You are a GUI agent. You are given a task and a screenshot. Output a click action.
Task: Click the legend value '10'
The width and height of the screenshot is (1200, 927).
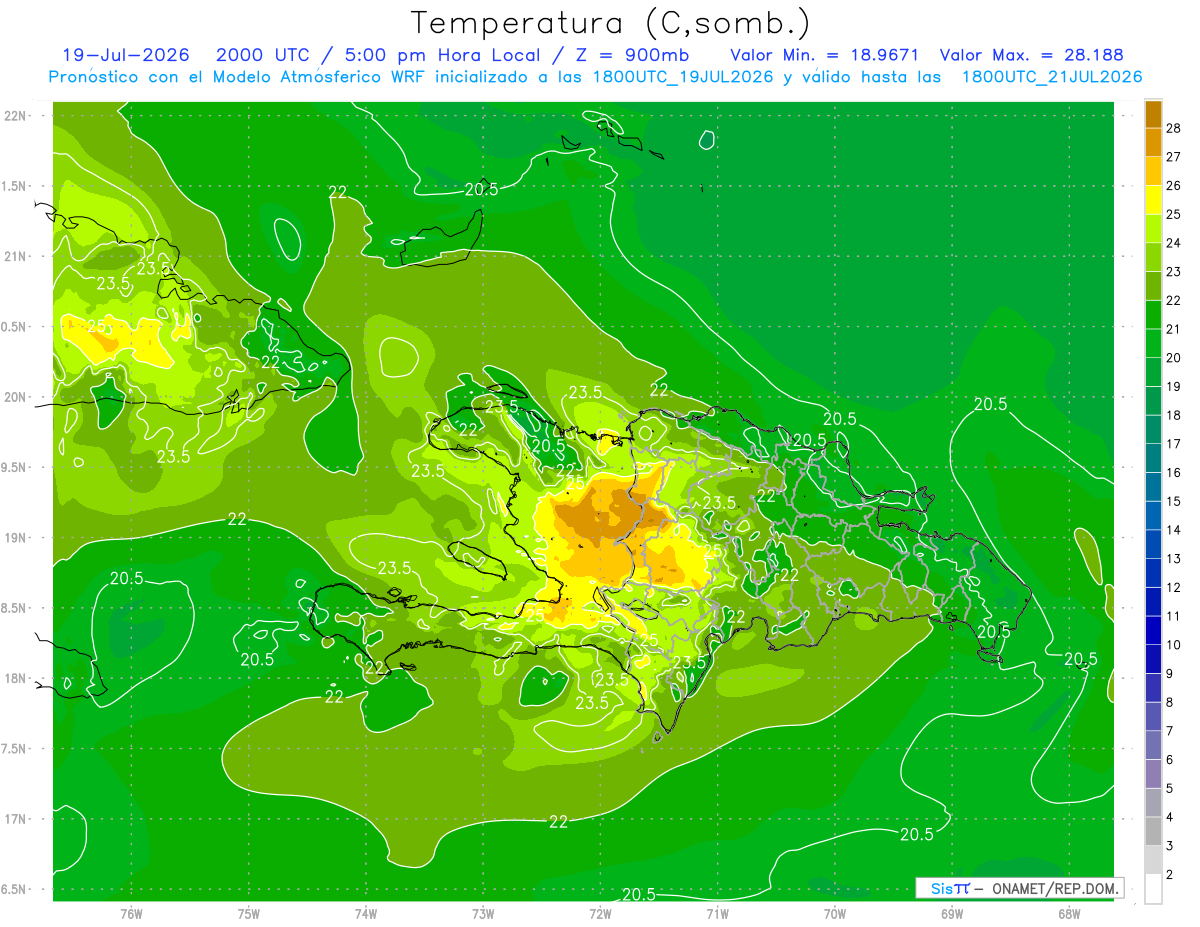1174,645
